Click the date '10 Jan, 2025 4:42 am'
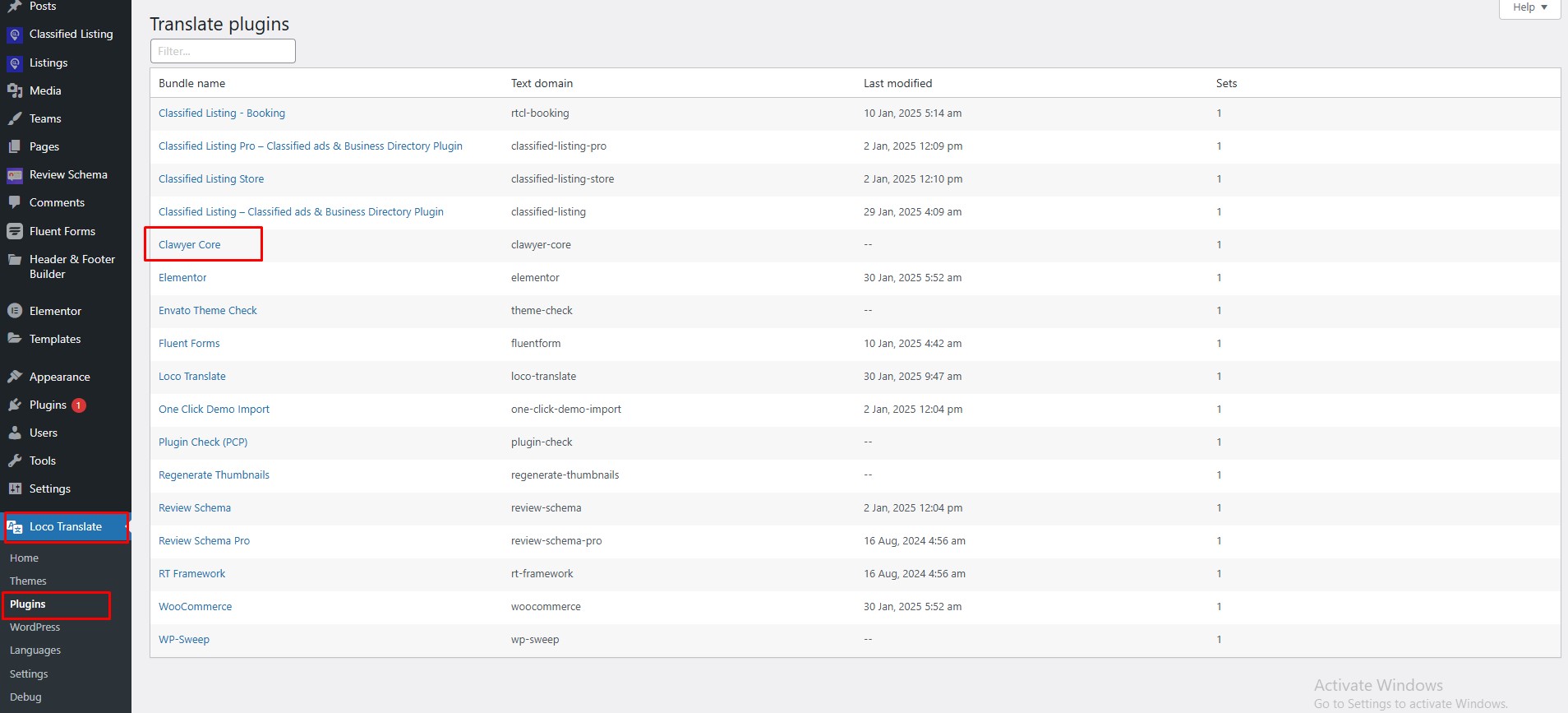The height and width of the screenshot is (713, 1568). click(912, 344)
